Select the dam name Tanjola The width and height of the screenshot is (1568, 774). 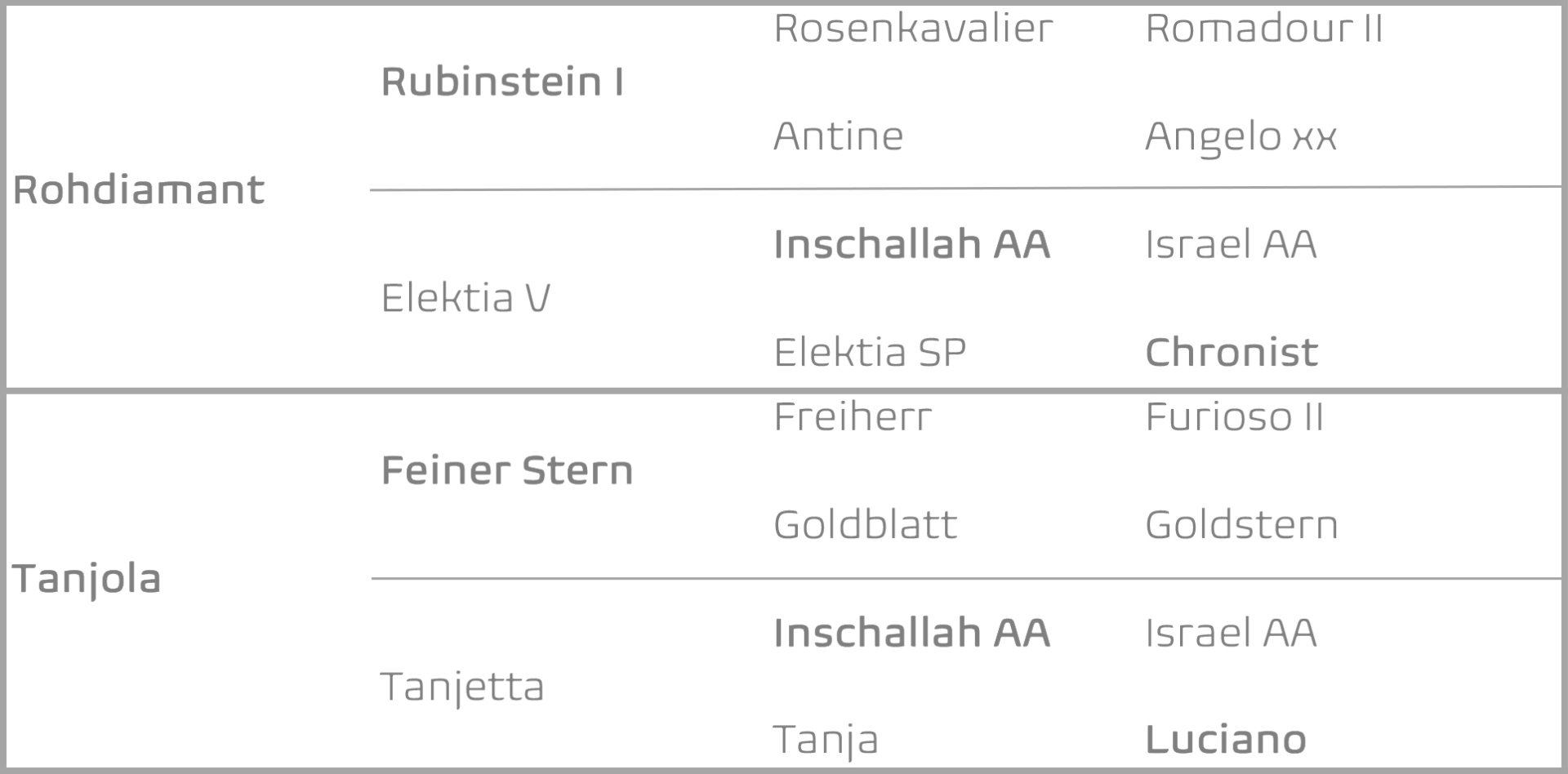pos(87,580)
